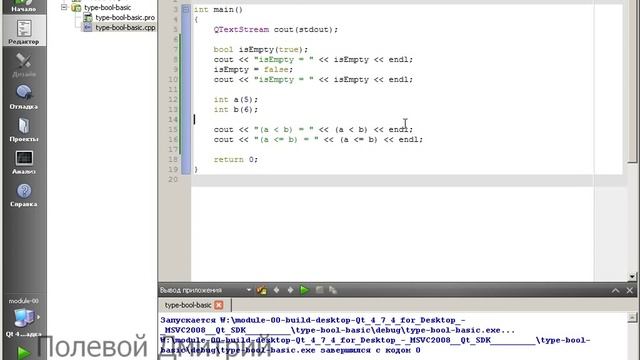640x360 pixels.
Task: Click the debugger attach icon in output toolbar
Action: [333, 290]
